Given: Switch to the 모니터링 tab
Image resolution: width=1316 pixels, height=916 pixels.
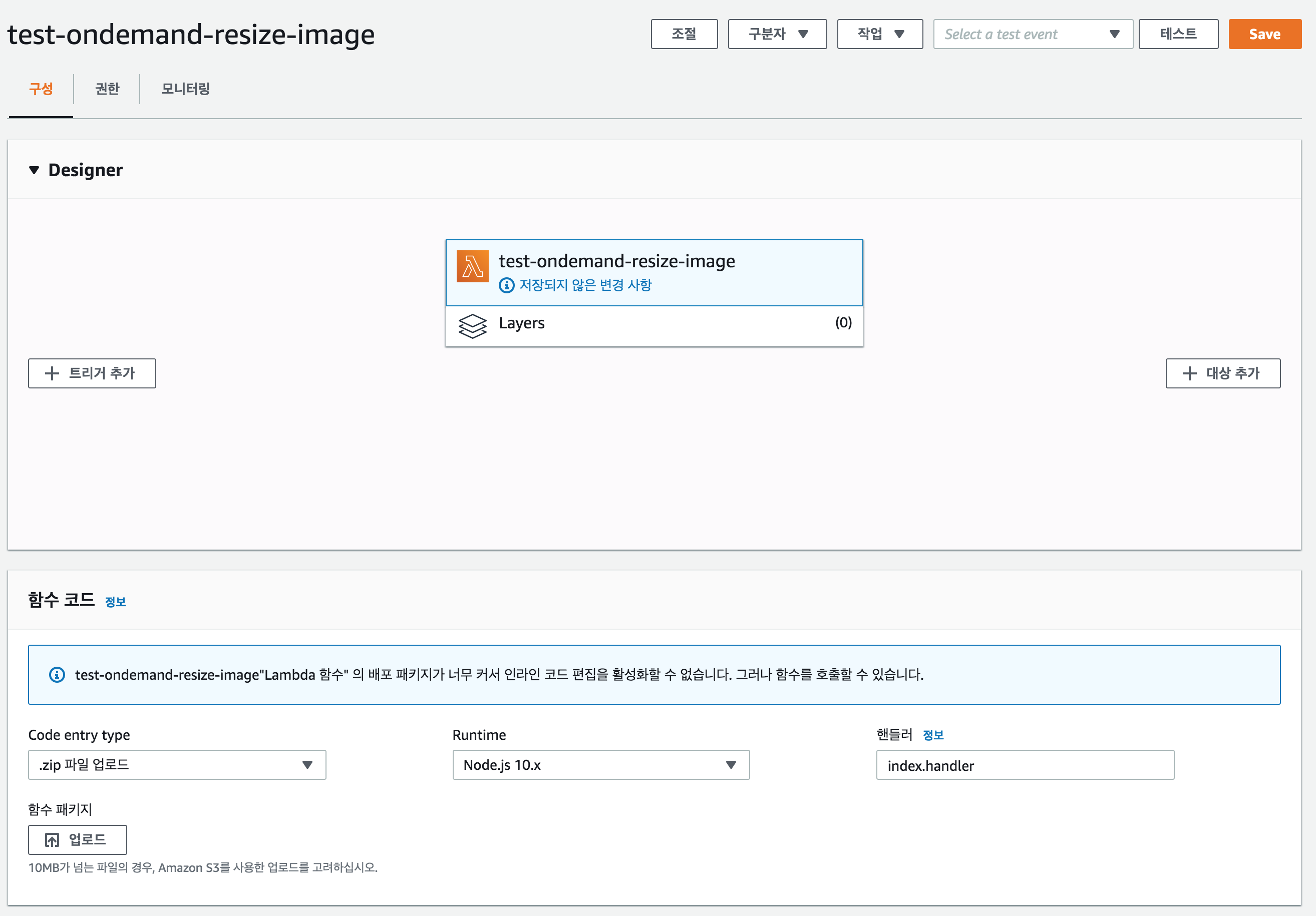Looking at the screenshot, I should [185, 89].
